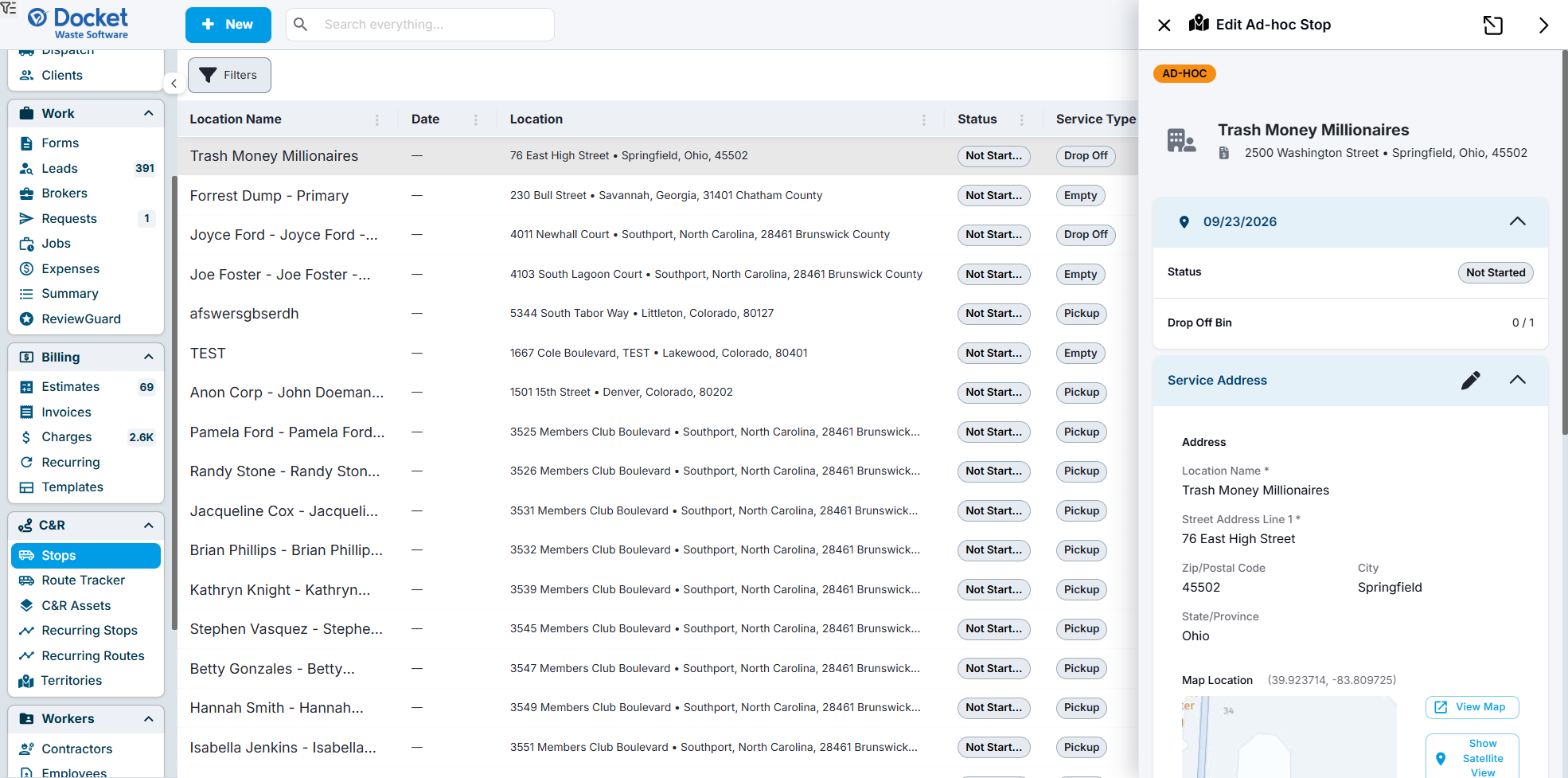Click the pencil edit icon for Service Address
Image resolution: width=1568 pixels, height=778 pixels.
coord(1471,381)
